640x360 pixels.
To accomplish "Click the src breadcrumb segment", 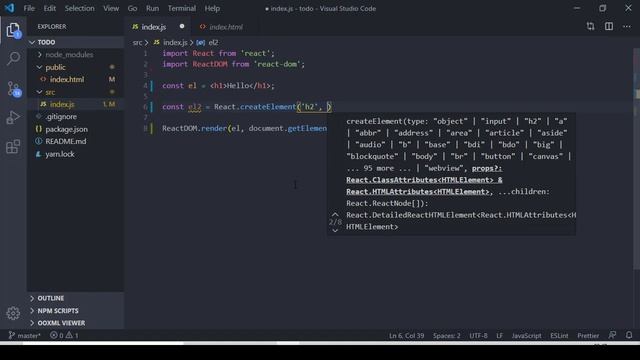I will point(137,42).
